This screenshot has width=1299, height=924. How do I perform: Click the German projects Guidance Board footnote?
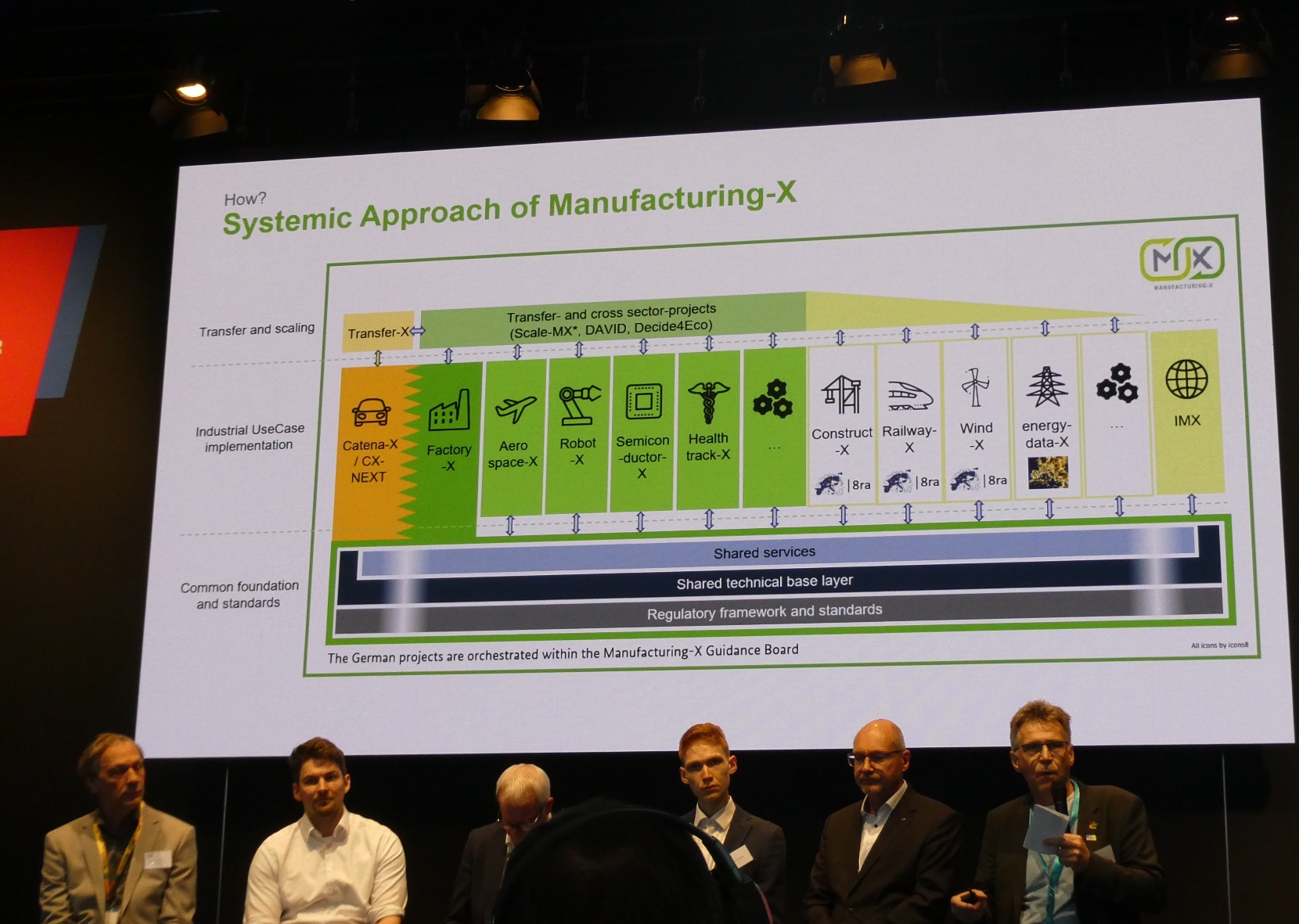563,653
